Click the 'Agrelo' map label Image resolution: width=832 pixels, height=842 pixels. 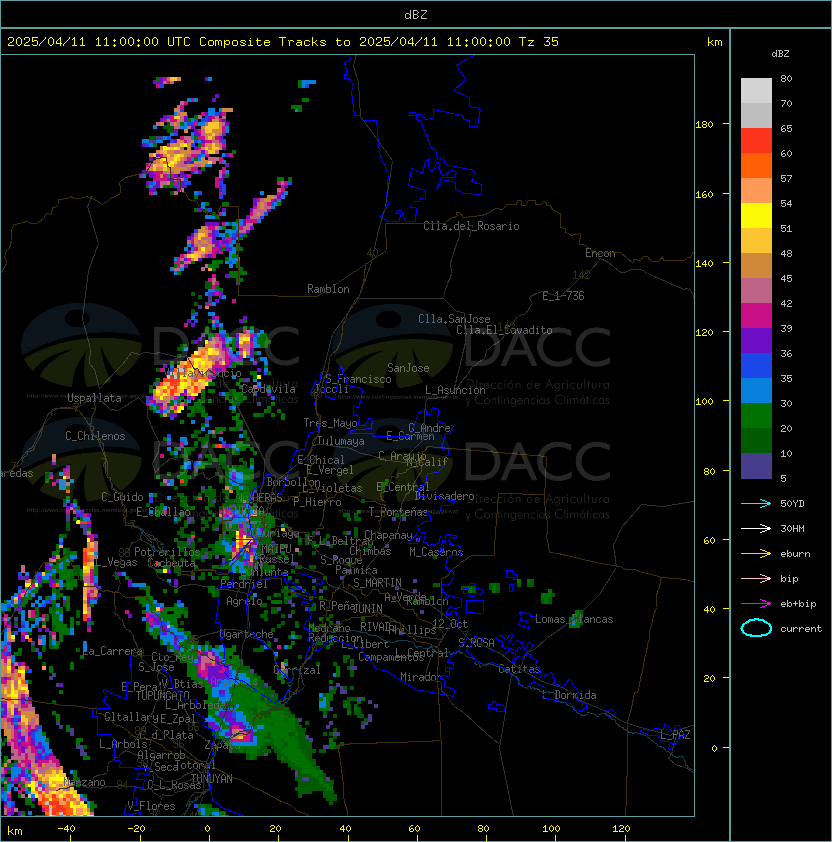pos(244,601)
